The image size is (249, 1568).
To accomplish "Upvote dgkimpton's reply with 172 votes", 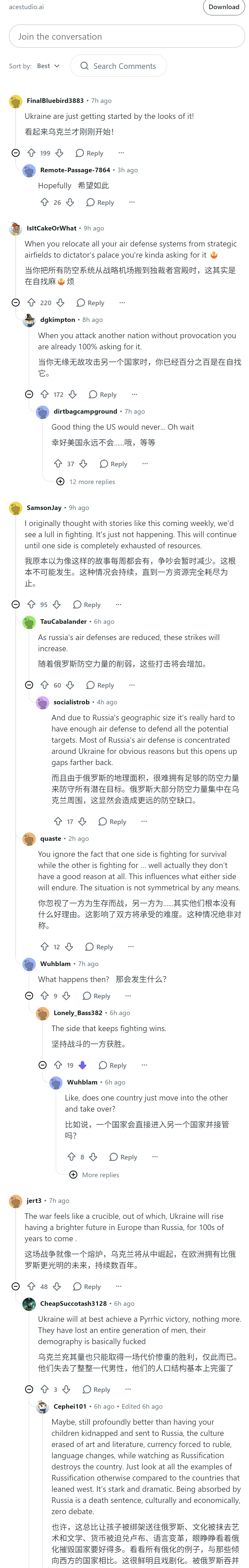I will click(x=44, y=394).
